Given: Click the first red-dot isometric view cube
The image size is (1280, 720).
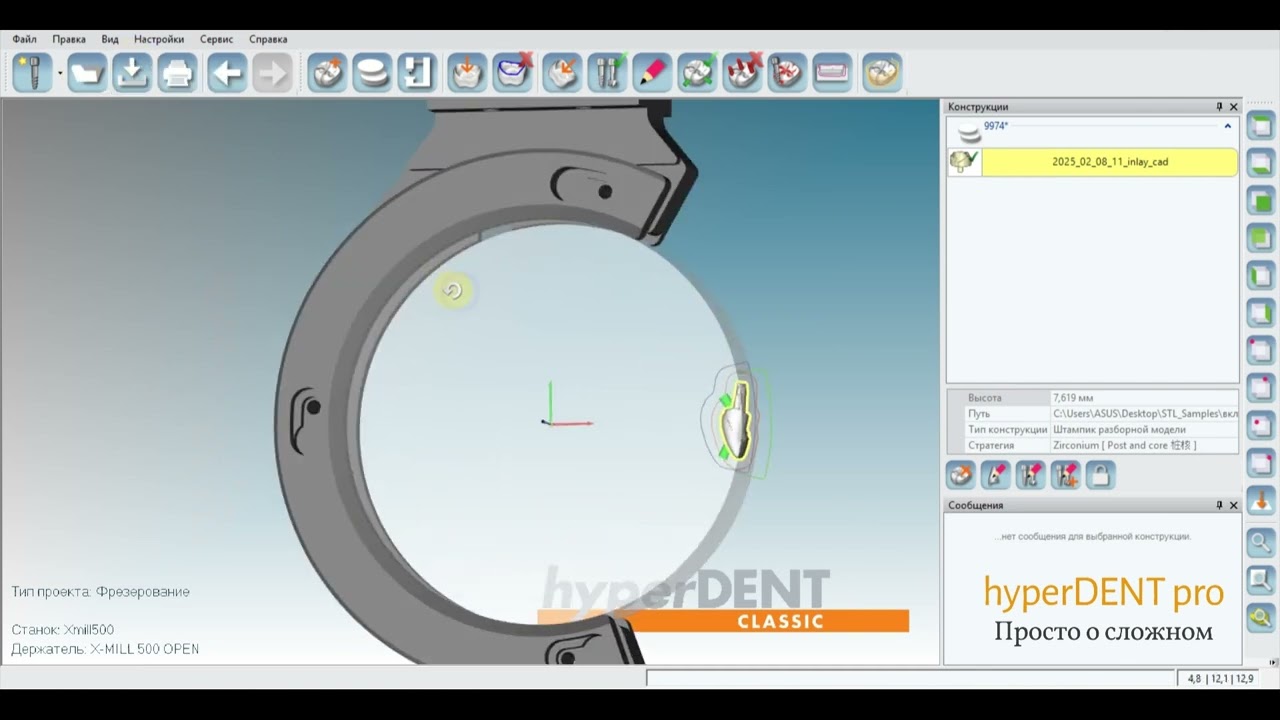Looking at the screenshot, I should pyautogui.click(x=1261, y=351).
